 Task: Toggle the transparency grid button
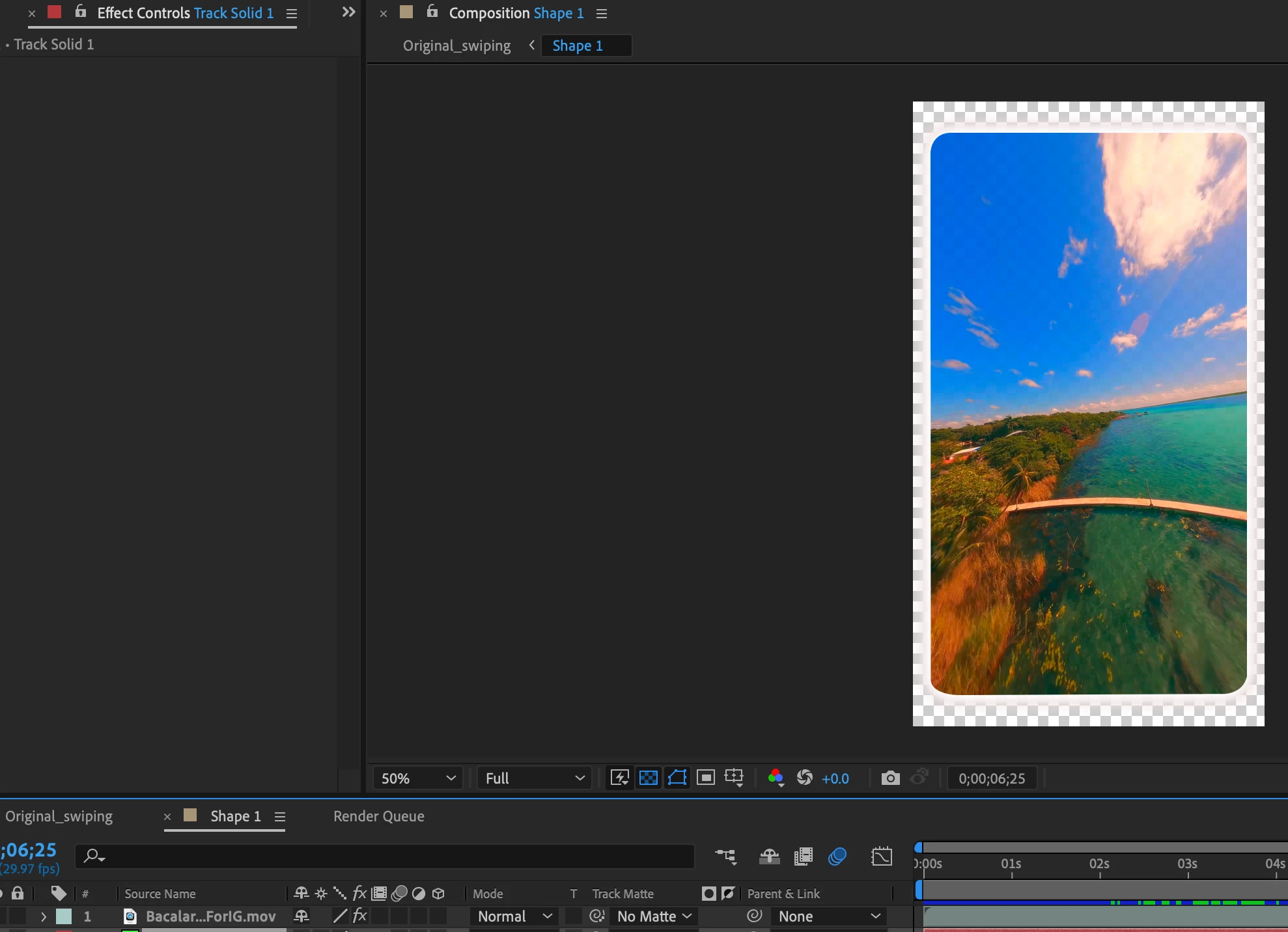(649, 778)
